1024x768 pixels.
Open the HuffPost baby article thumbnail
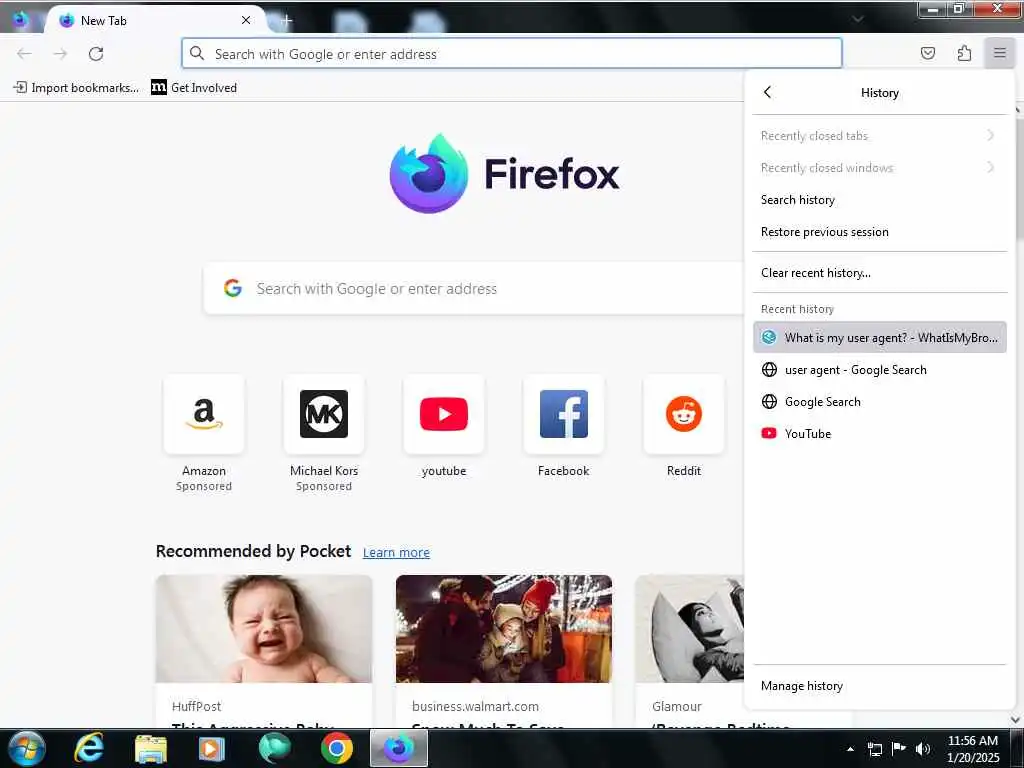coord(264,629)
